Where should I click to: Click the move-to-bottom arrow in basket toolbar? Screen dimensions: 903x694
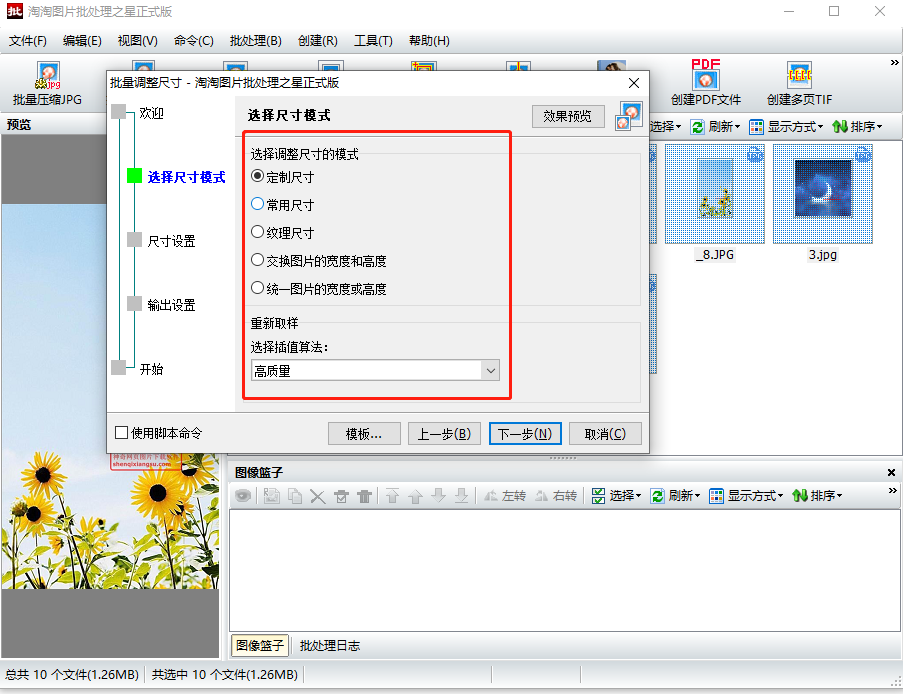click(x=461, y=496)
